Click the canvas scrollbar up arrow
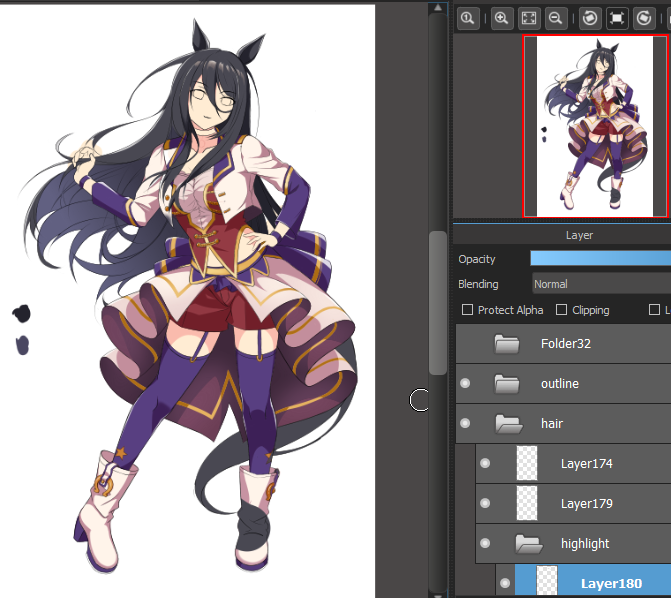This screenshot has width=671, height=598. [x=438, y=7]
